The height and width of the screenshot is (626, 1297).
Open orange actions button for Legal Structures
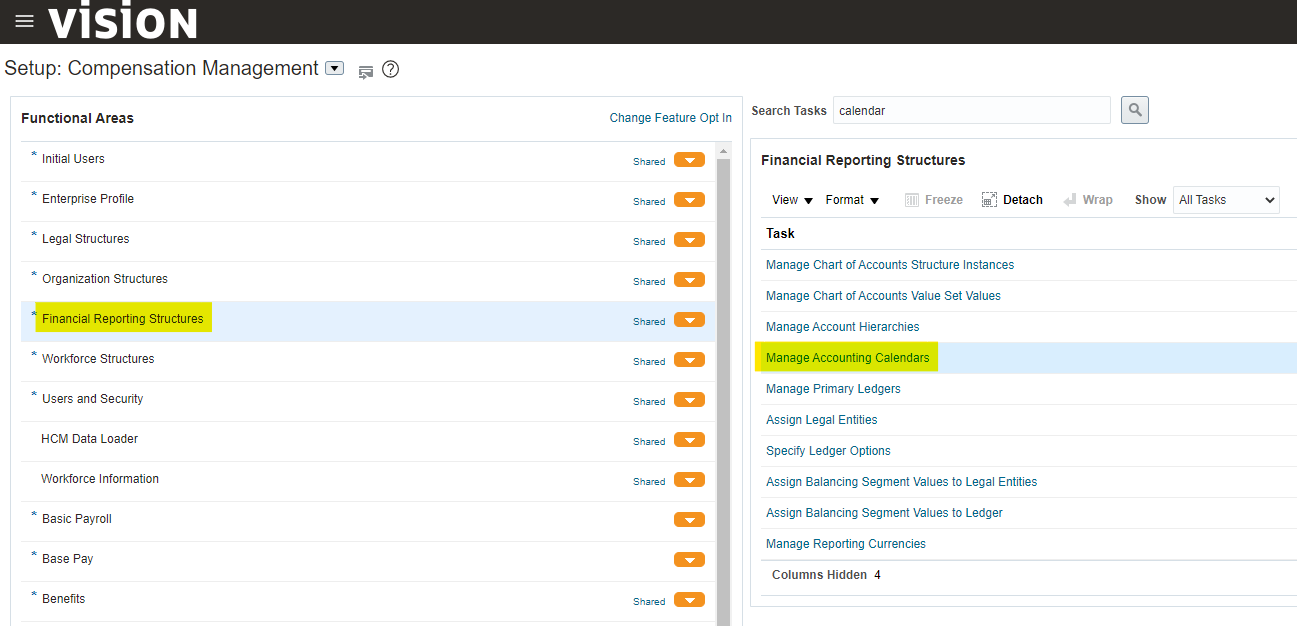689,240
